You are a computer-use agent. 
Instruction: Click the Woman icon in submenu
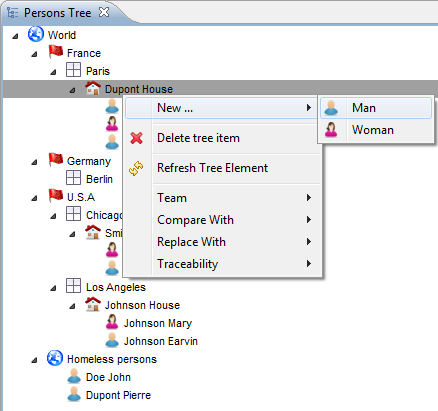coord(331,130)
